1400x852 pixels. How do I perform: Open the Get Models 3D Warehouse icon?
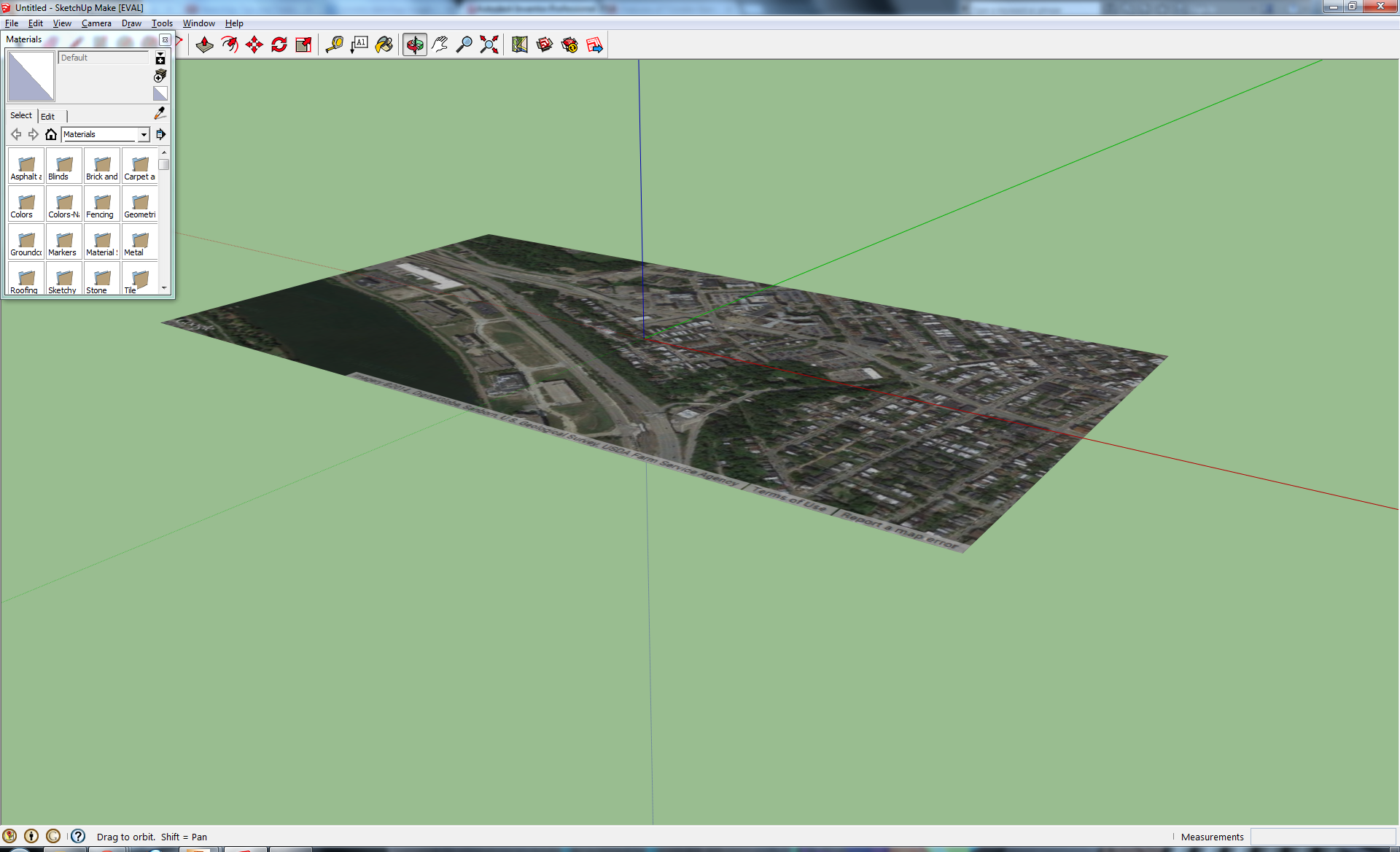coord(545,45)
